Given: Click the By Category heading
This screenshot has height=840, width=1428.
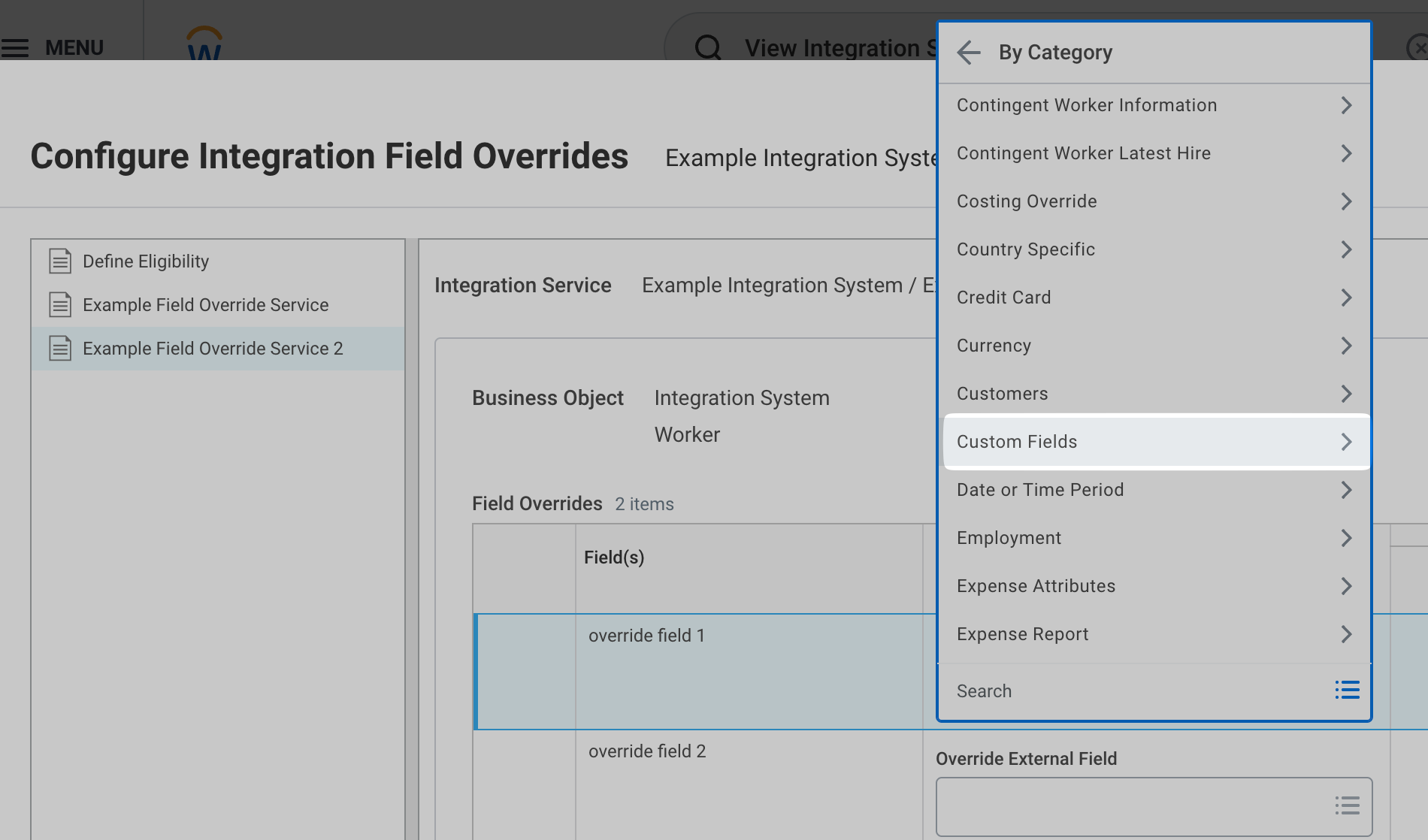Looking at the screenshot, I should pyautogui.click(x=1055, y=53).
